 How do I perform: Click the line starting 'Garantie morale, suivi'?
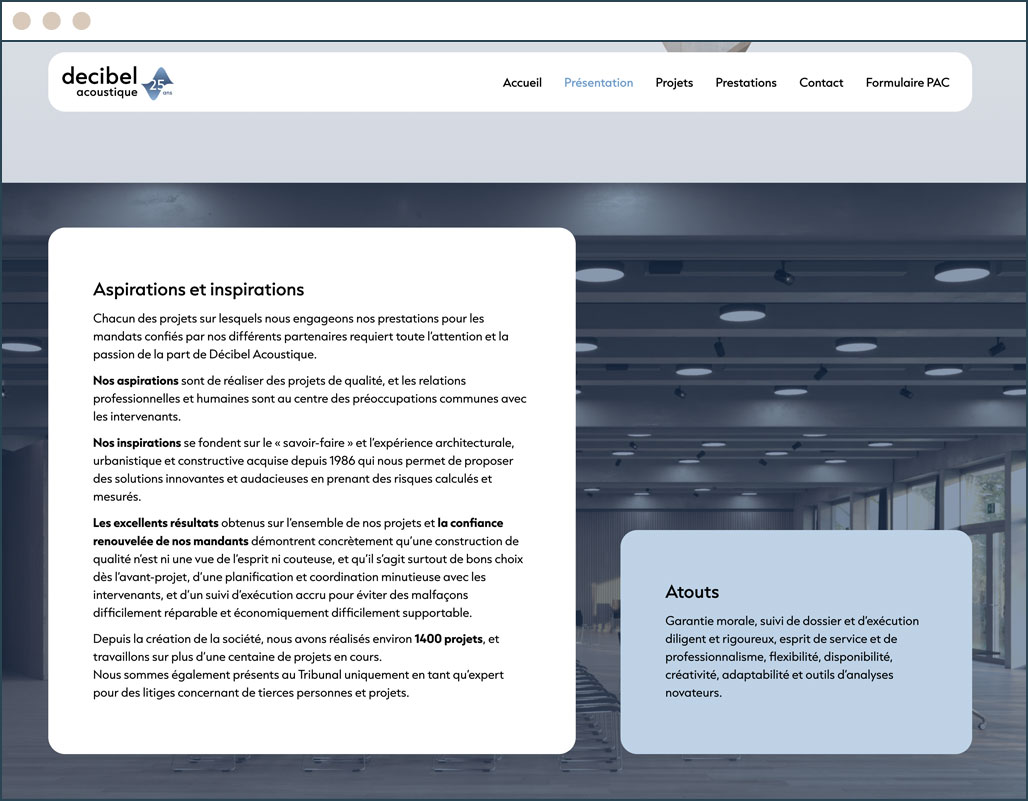[792, 621]
